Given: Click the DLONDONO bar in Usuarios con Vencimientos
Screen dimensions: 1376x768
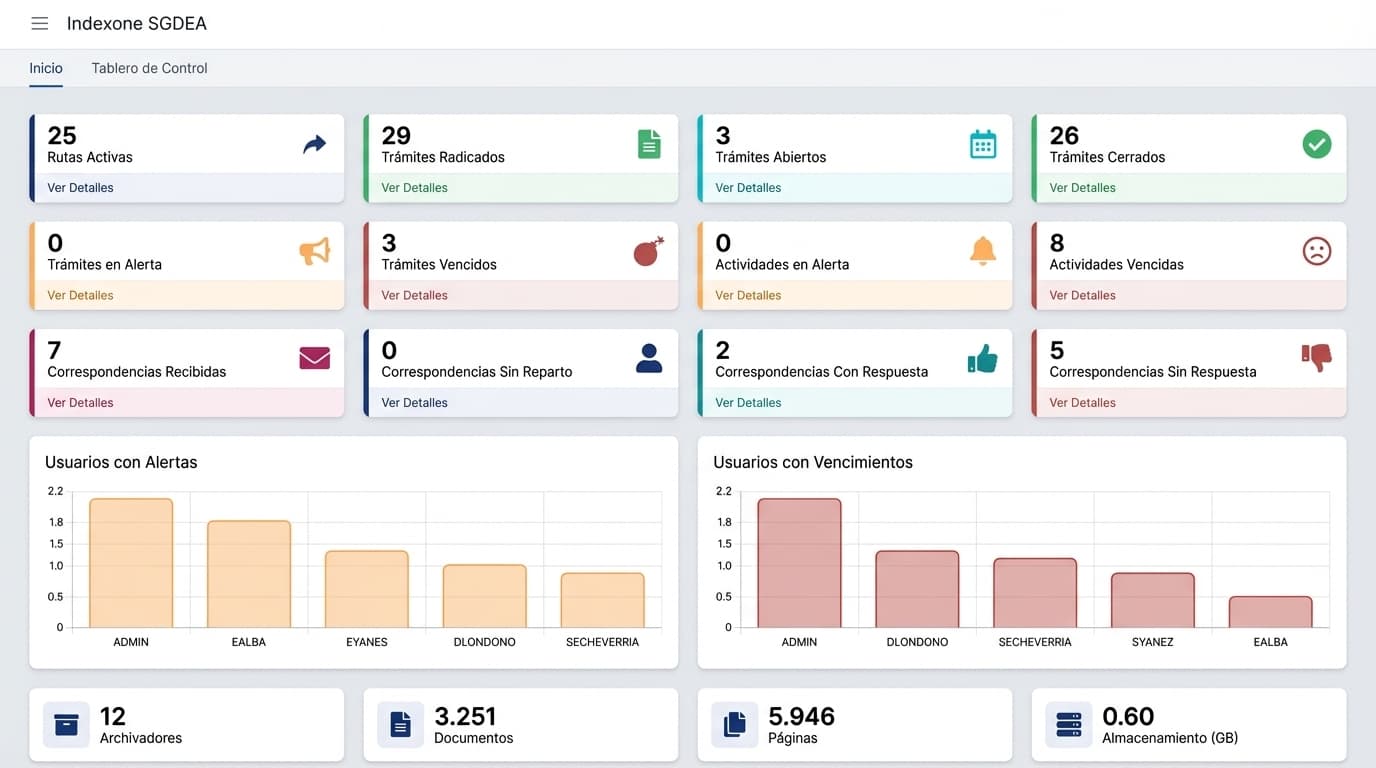Looking at the screenshot, I should click(x=917, y=589).
